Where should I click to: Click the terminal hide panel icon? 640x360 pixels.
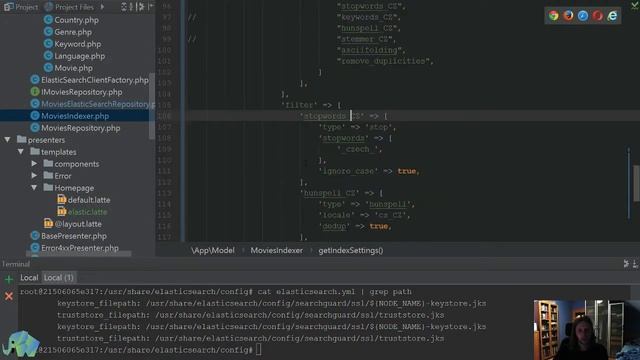click(636, 264)
